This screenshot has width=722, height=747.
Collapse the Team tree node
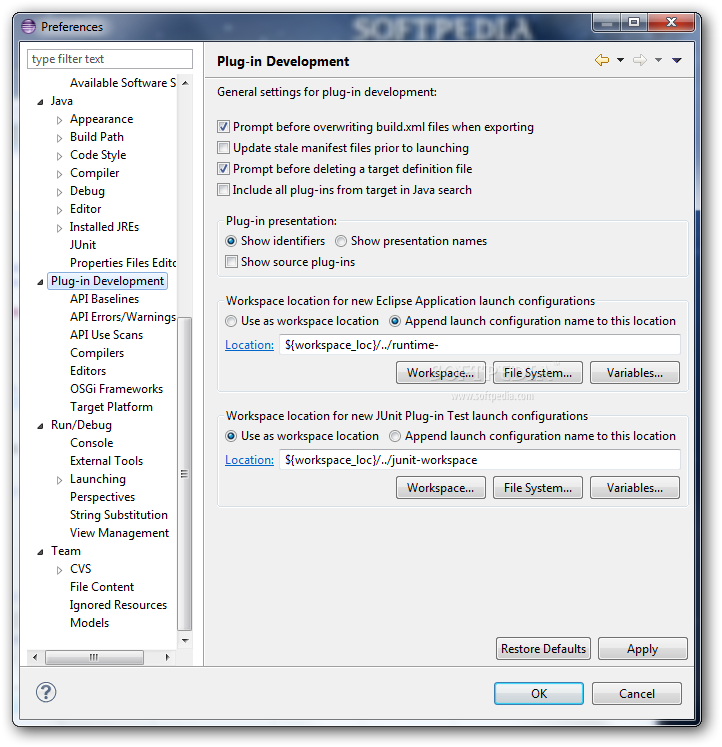[x=40, y=552]
